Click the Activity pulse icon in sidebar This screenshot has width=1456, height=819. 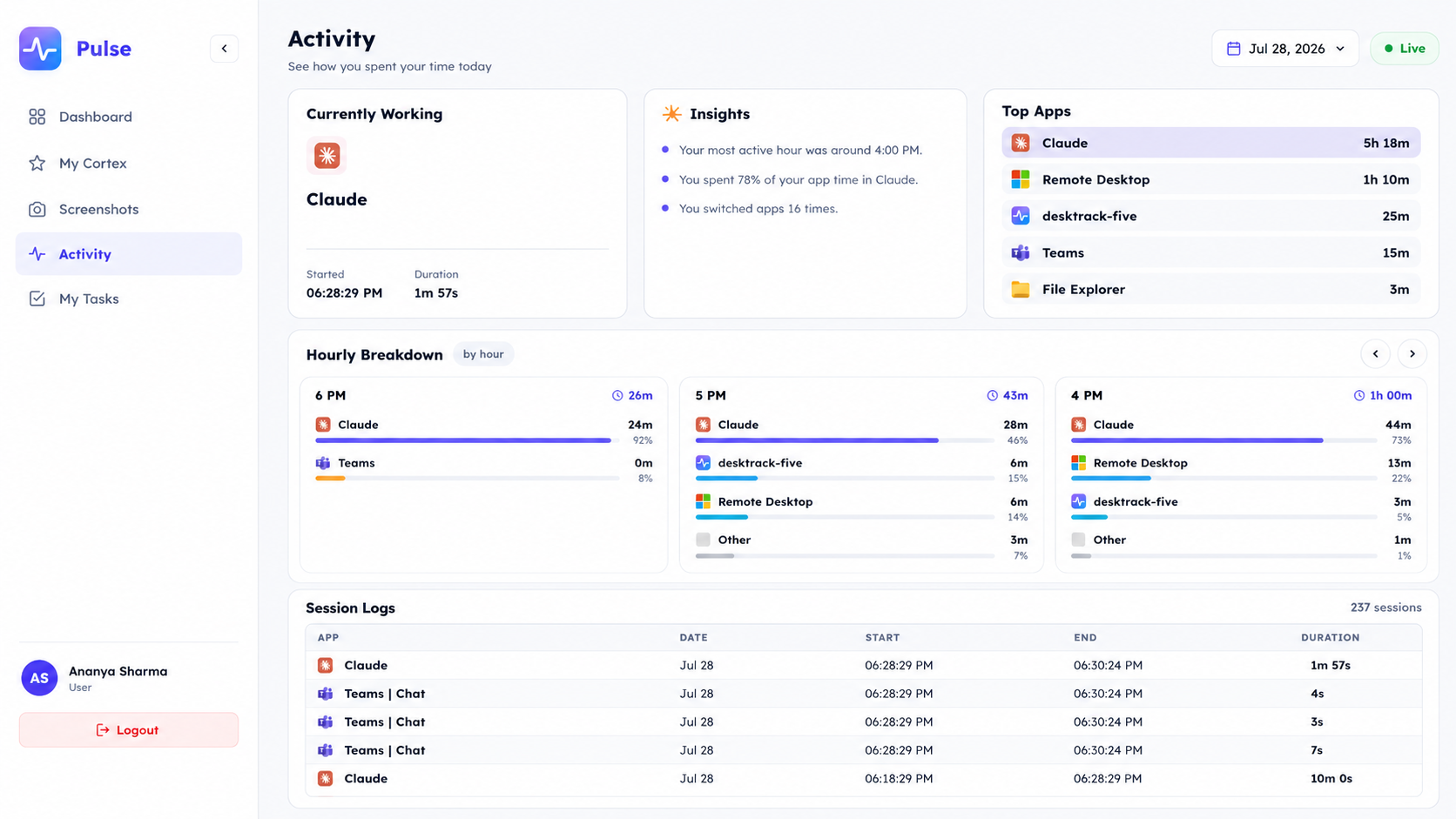click(37, 254)
